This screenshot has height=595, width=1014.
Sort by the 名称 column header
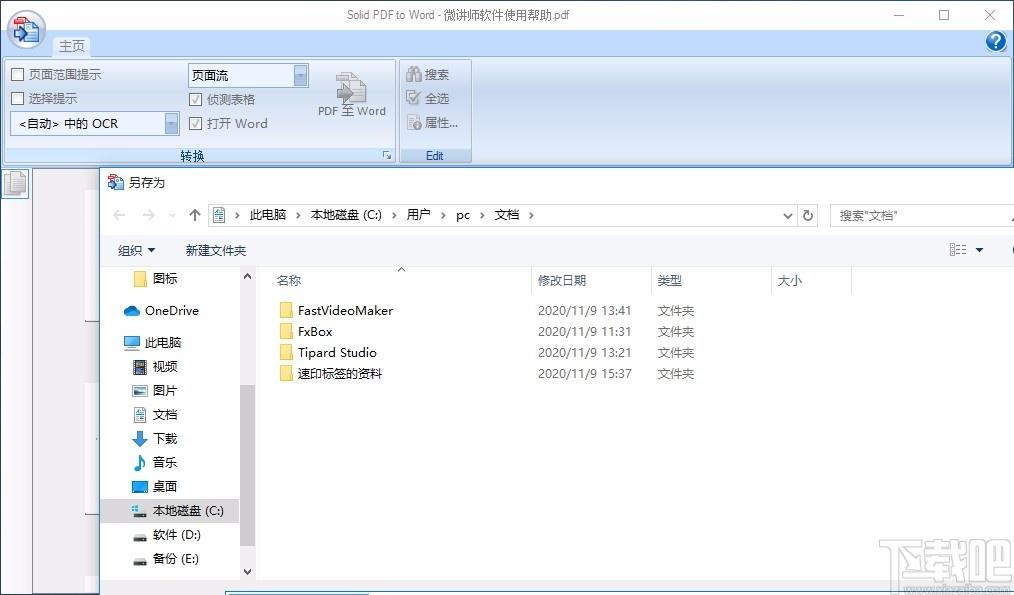point(289,281)
